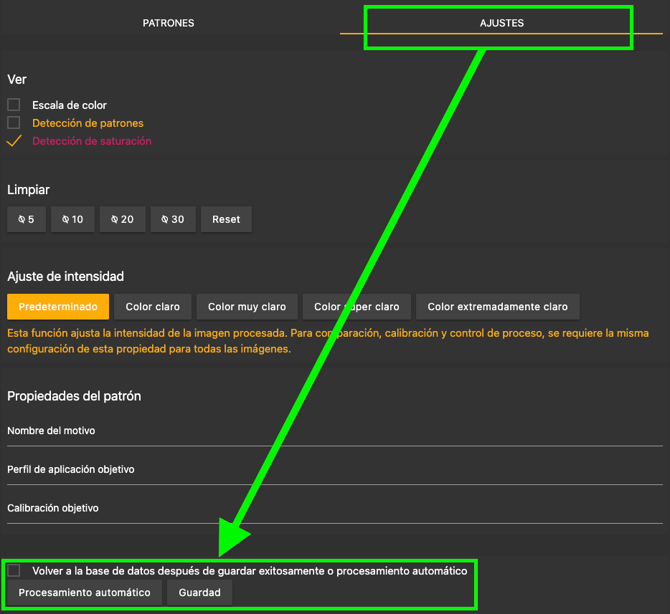Select Color super claro intensity
Screen dimensions: 670x614
pyautogui.click(x=357, y=306)
